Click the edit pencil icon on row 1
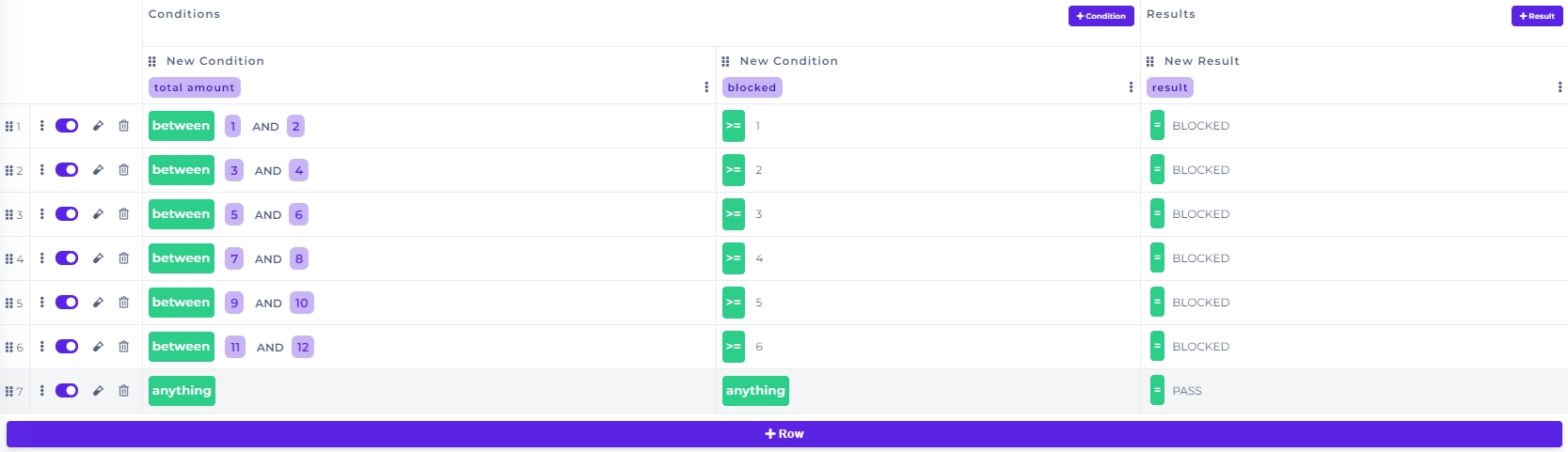1568x452 pixels. tap(98, 126)
